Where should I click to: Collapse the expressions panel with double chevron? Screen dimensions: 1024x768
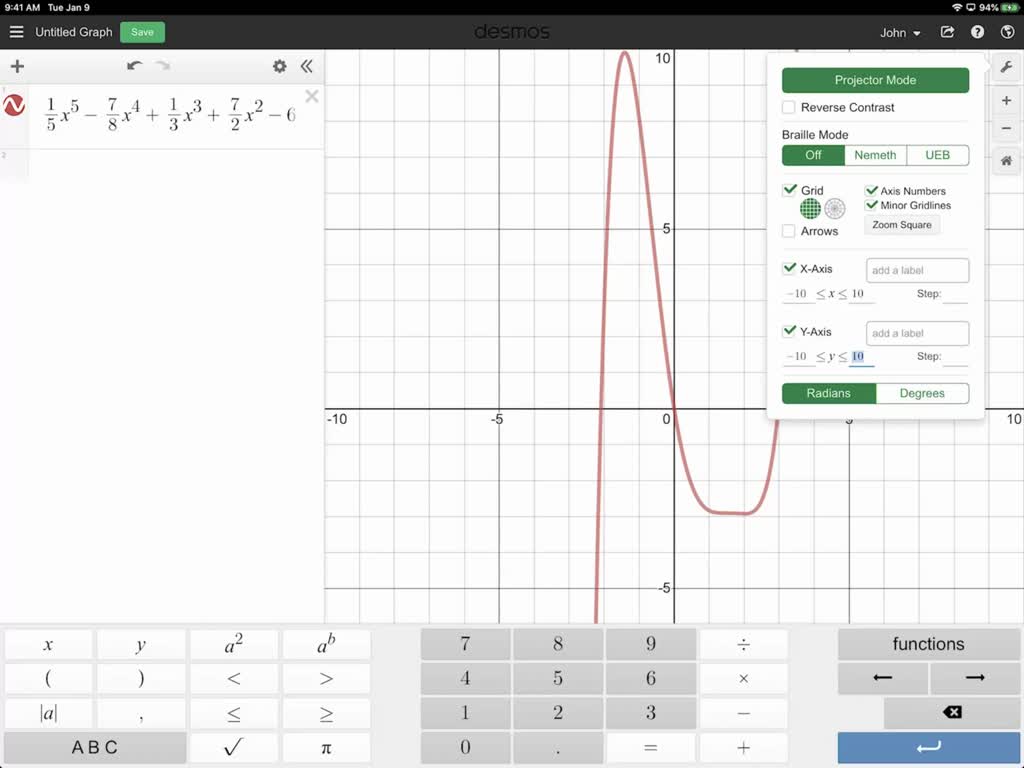tap(307, 66)
